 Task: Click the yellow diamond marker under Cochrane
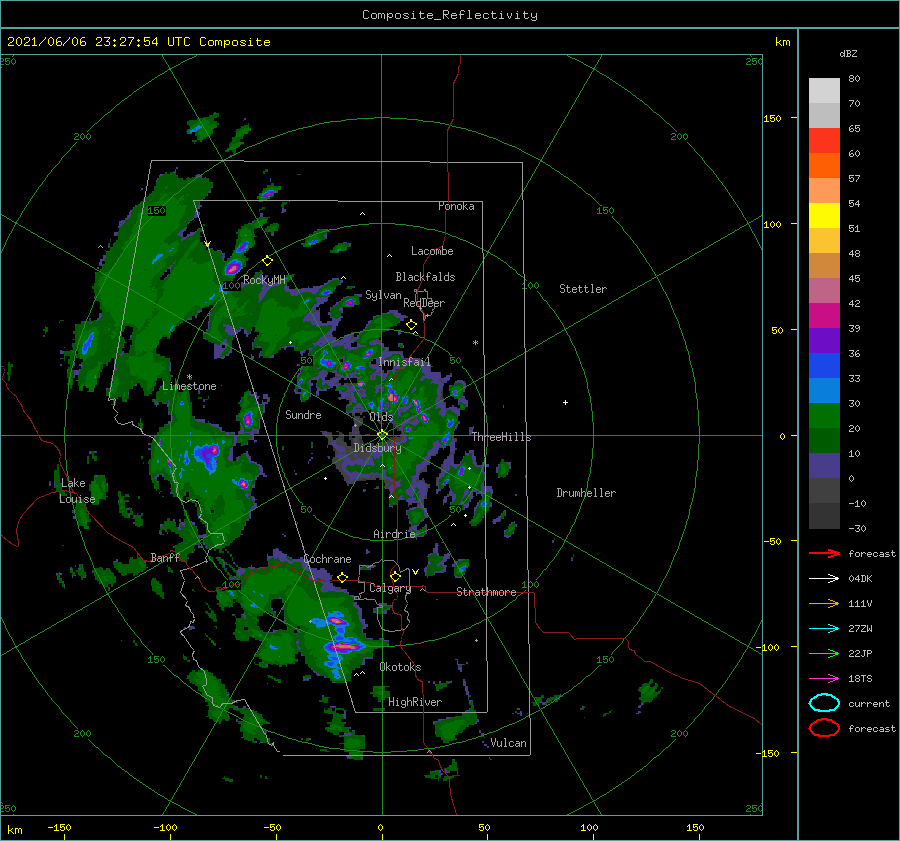point(342,578)
